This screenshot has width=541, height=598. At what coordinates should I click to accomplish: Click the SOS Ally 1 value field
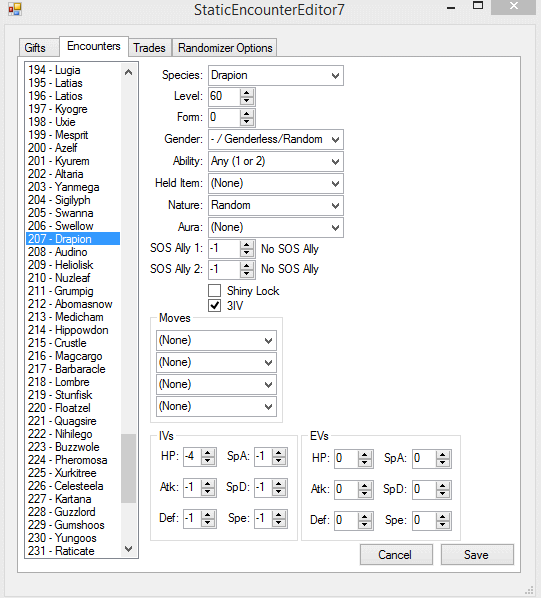point(225,249)
